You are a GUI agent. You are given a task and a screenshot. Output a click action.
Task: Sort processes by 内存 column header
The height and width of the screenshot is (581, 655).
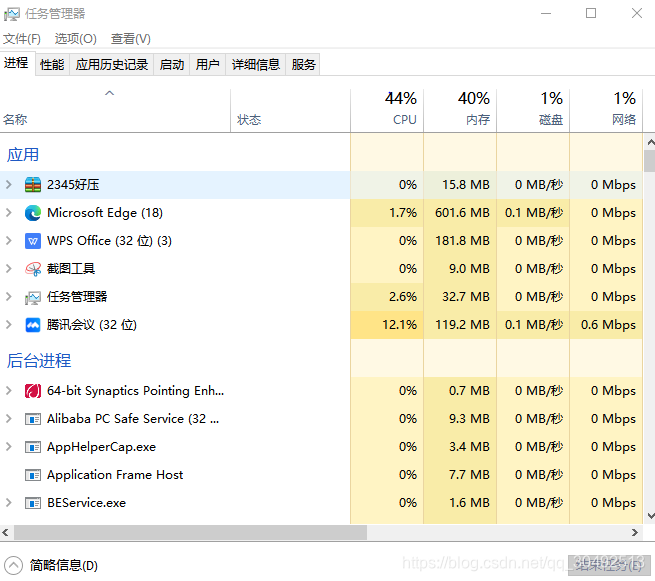point(460,111)
